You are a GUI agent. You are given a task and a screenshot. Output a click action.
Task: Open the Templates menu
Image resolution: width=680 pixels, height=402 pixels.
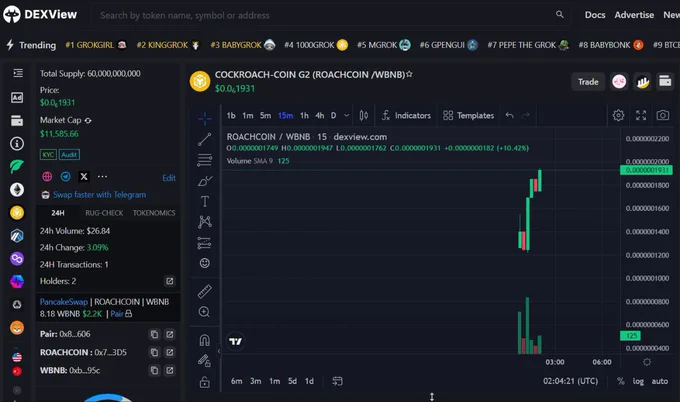click(468, 115)
